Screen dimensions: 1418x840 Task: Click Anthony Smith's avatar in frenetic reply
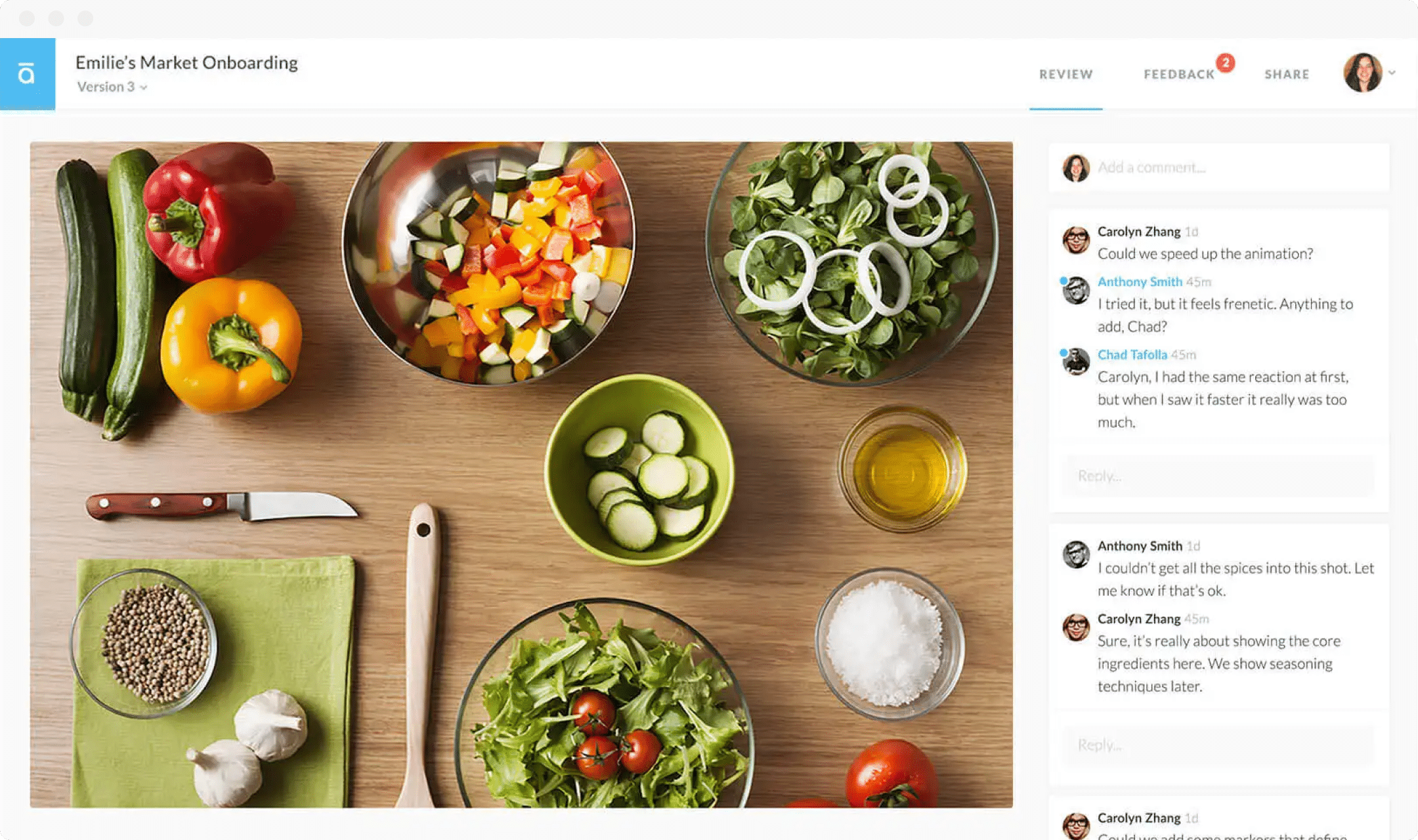point(1076,290)
